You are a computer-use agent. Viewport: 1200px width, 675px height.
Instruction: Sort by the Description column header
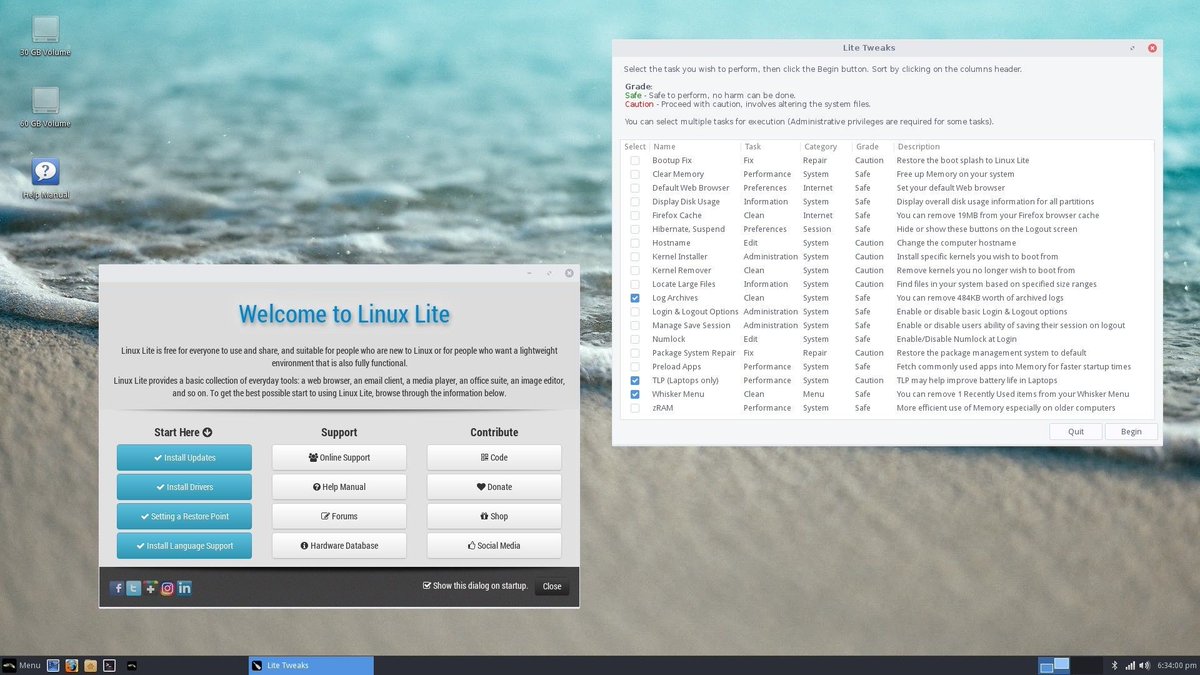click(1023, 146)
